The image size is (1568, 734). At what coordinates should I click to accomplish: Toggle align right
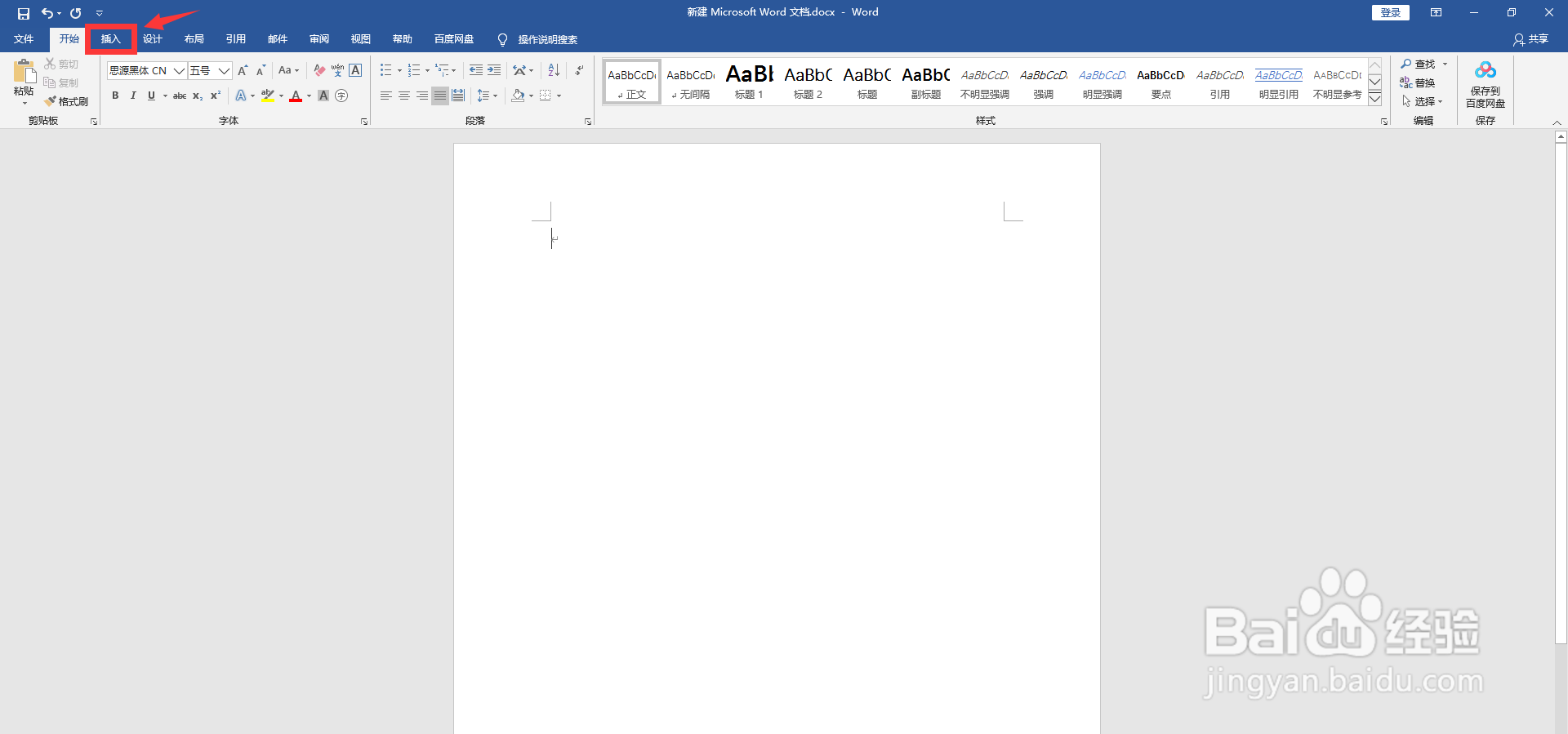click(x=422, y=96)
